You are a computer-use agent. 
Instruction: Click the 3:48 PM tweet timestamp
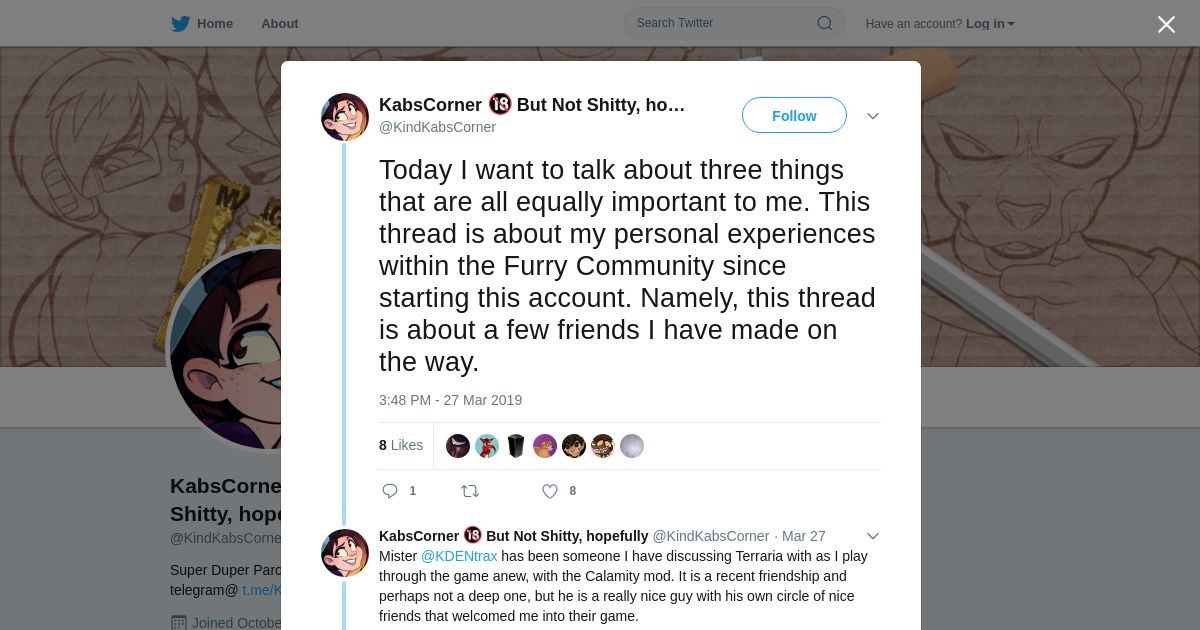pyautogui.click(x=450, y=400)
